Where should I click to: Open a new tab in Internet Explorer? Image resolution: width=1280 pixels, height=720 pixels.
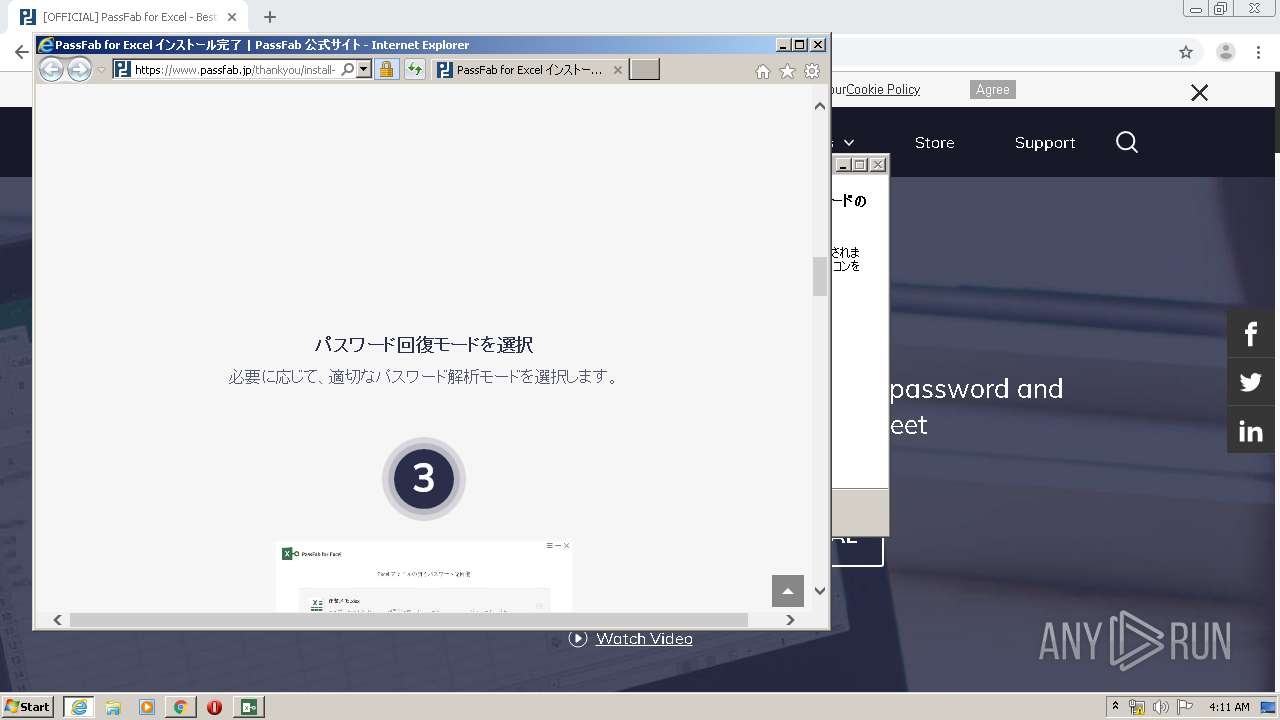(x=644, y=69)
